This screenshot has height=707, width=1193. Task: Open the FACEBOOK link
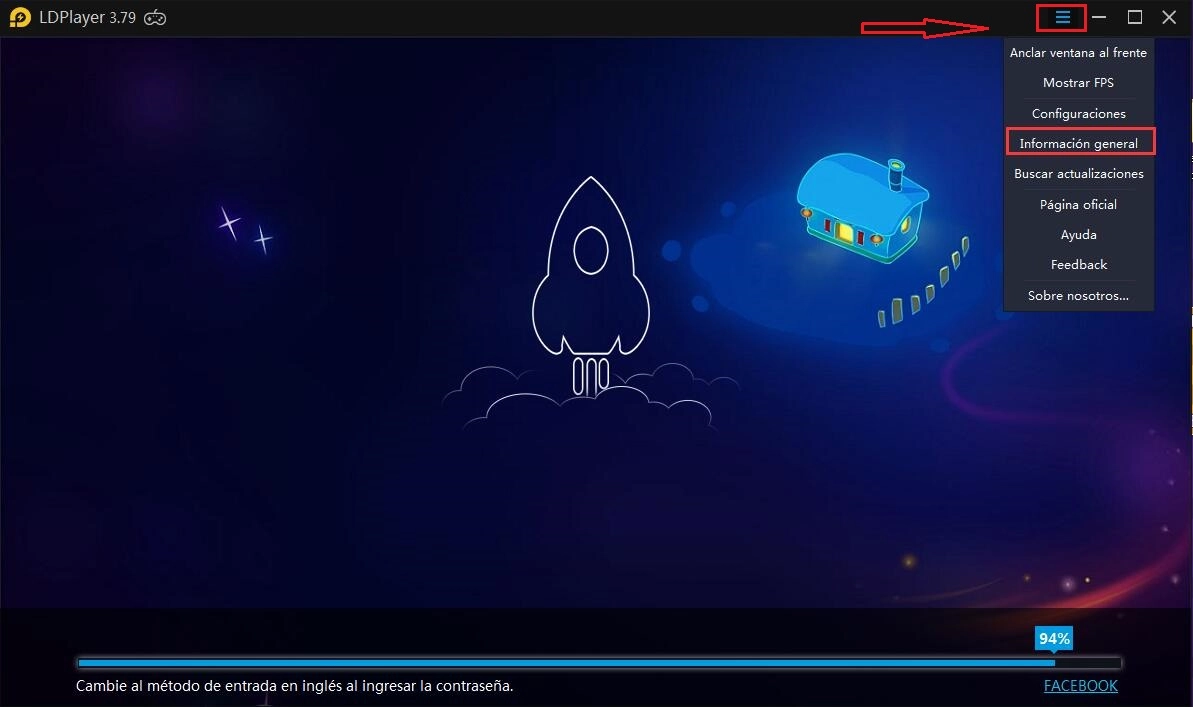(x=1081, y=686)
